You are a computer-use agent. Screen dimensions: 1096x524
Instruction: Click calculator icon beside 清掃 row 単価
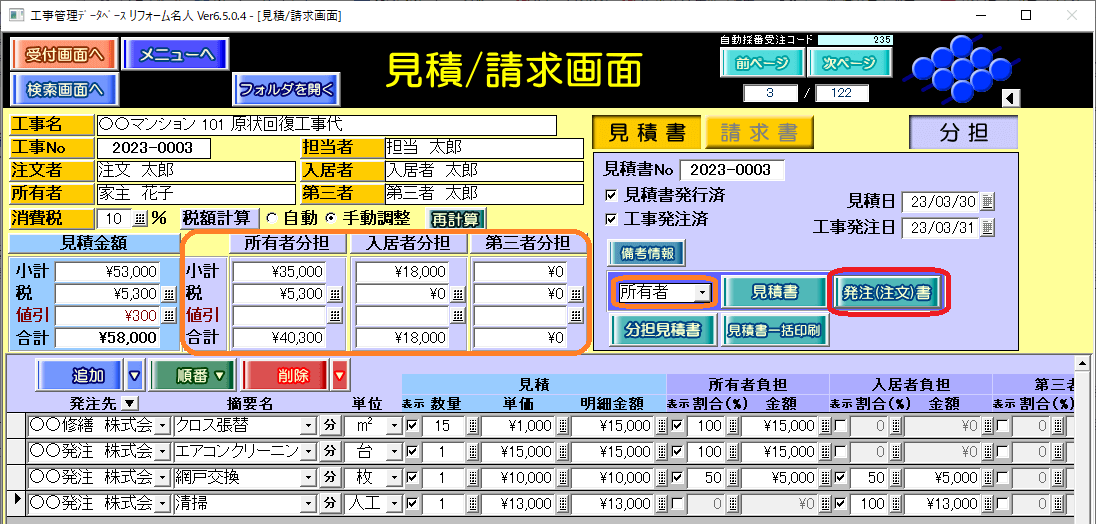(561, 503)
